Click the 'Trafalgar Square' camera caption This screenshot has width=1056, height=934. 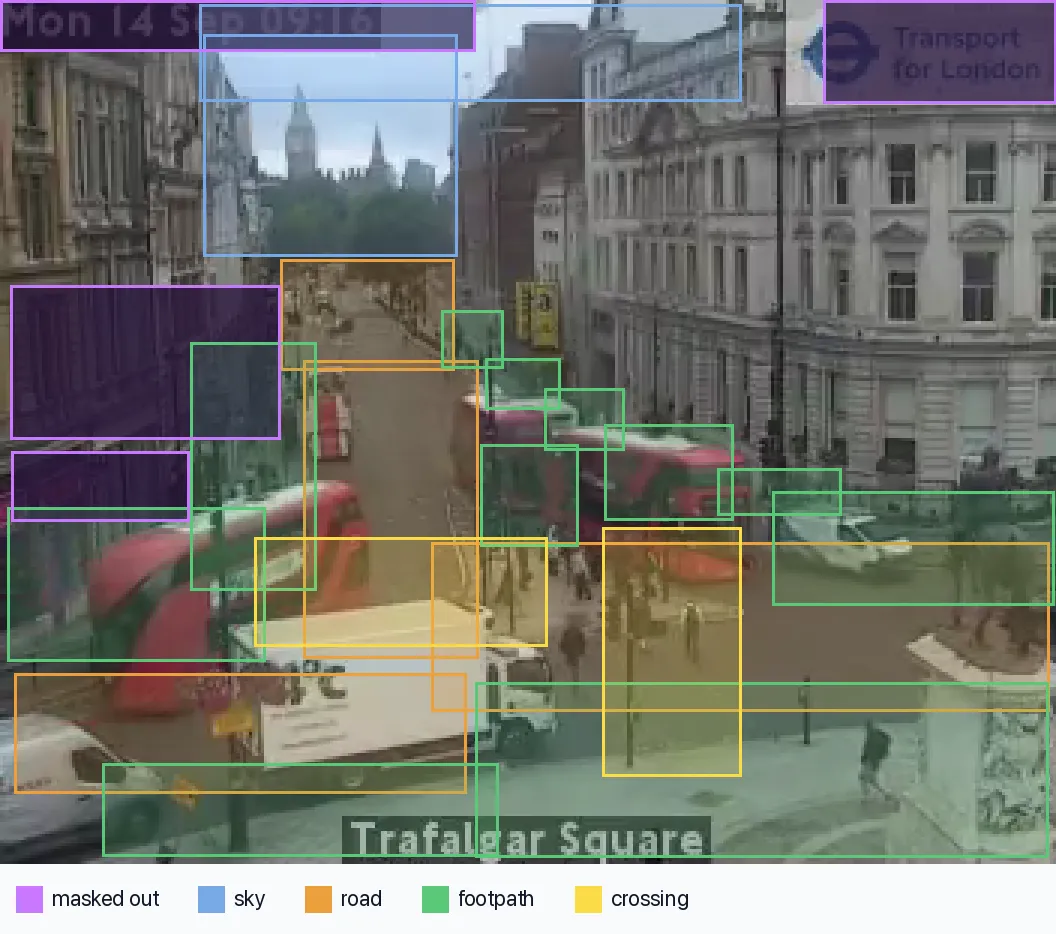[527, 839]
